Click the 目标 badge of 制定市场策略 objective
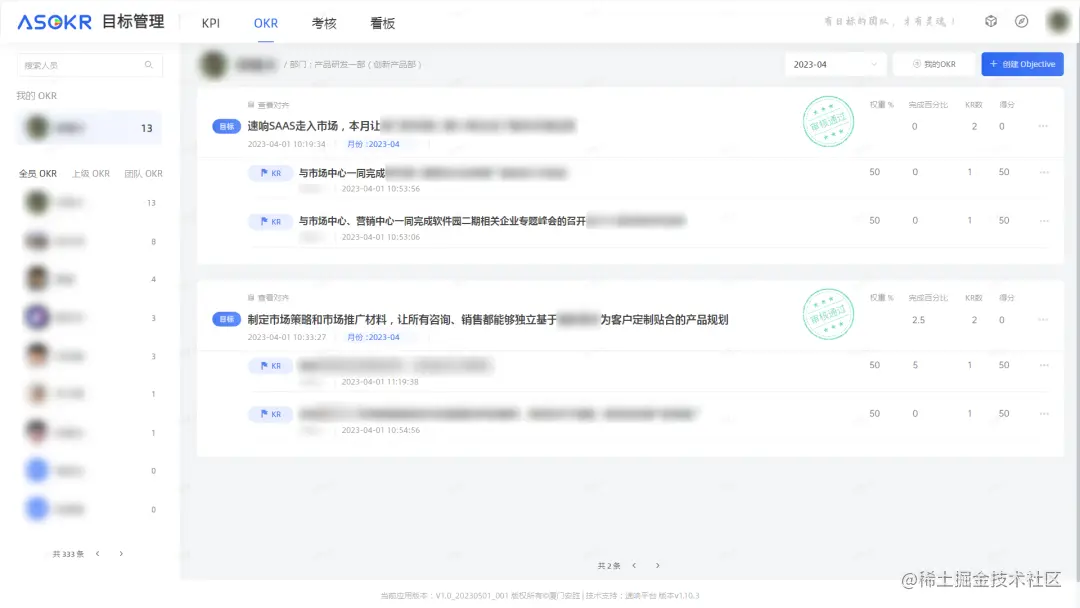The width and height of the screenshot is (1080, 608). point(227,319)
